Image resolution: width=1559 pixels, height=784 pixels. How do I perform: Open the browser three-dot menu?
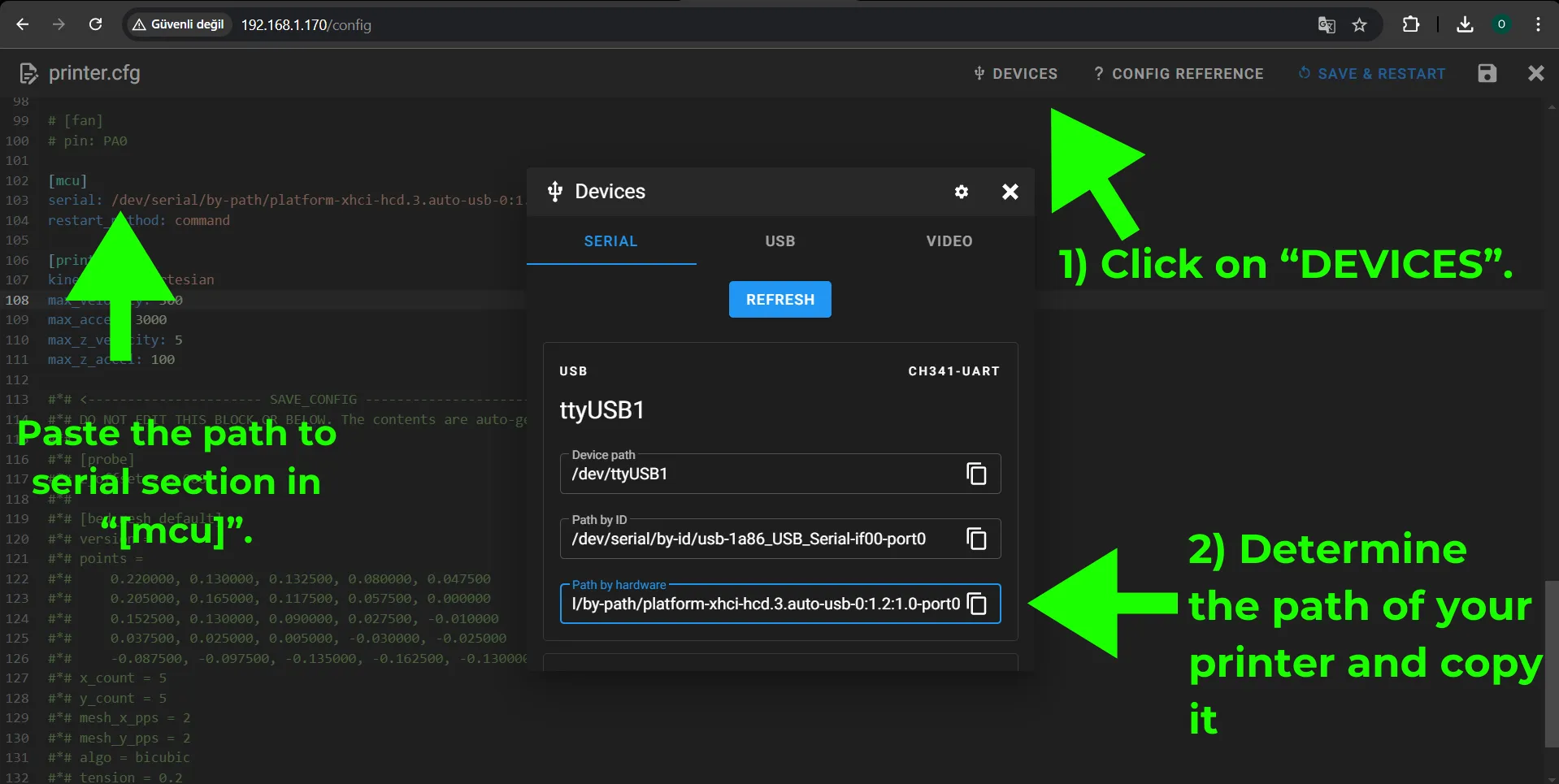pos(1538,24)
